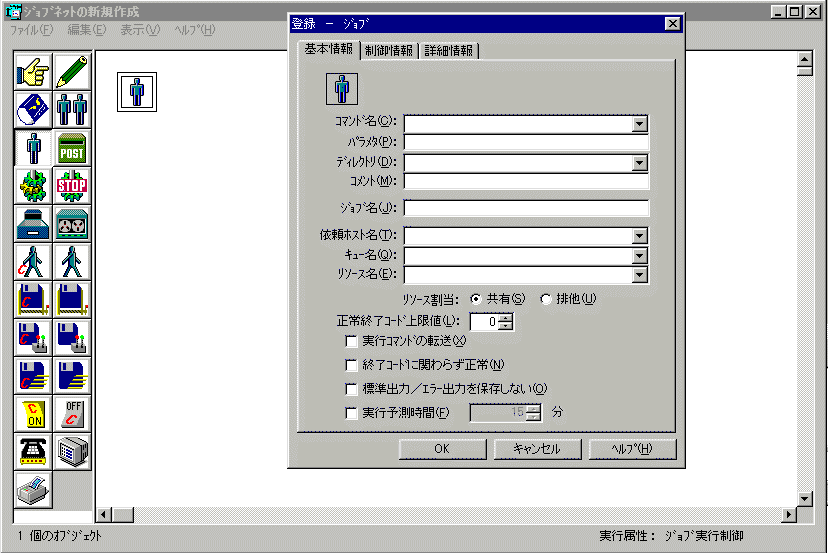Focus the コメント(M) text field
The height and width of the screenshot is (553, 828).
(526, 181)
